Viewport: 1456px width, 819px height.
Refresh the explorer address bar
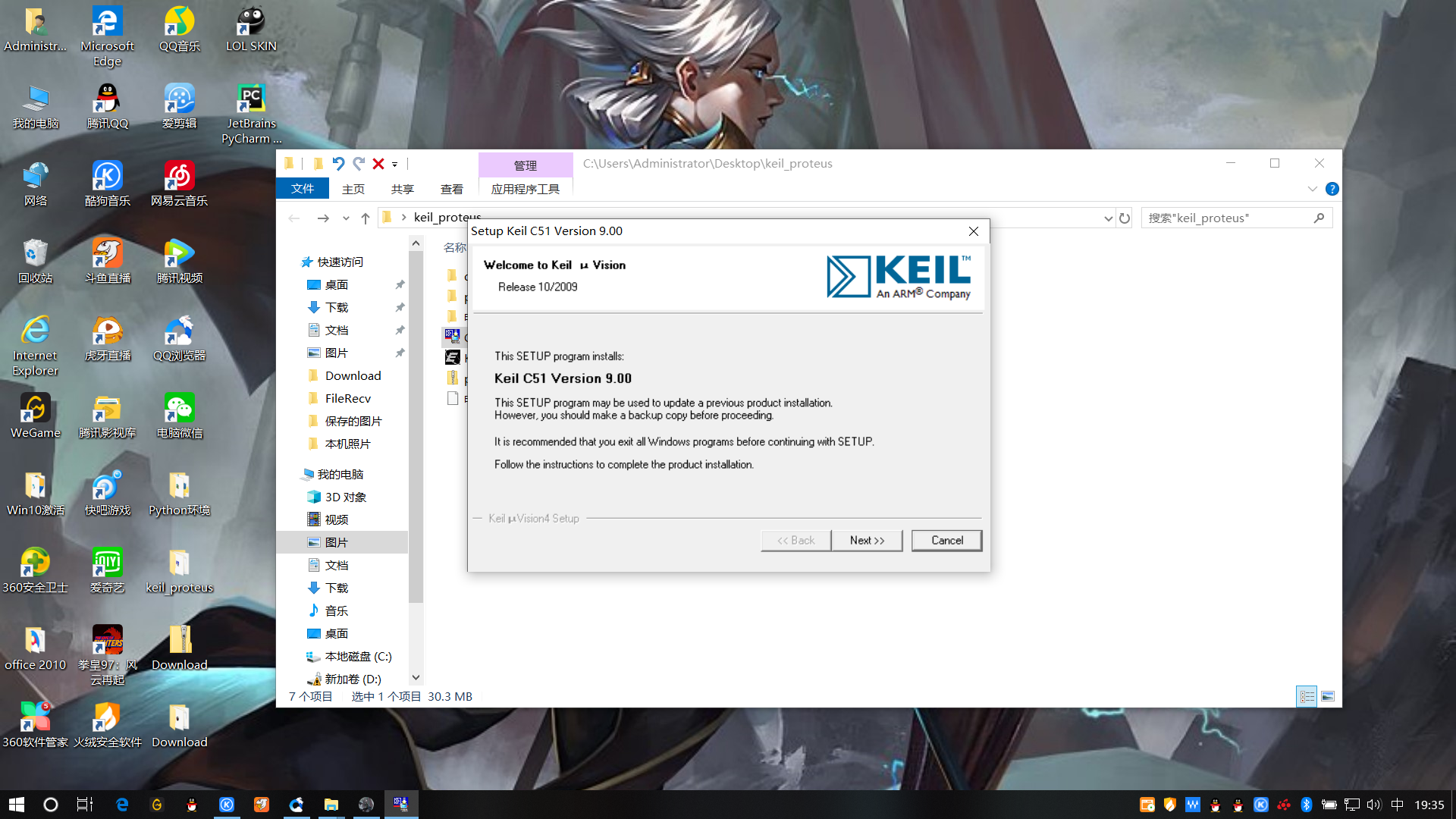click(x=1125, y=218)
